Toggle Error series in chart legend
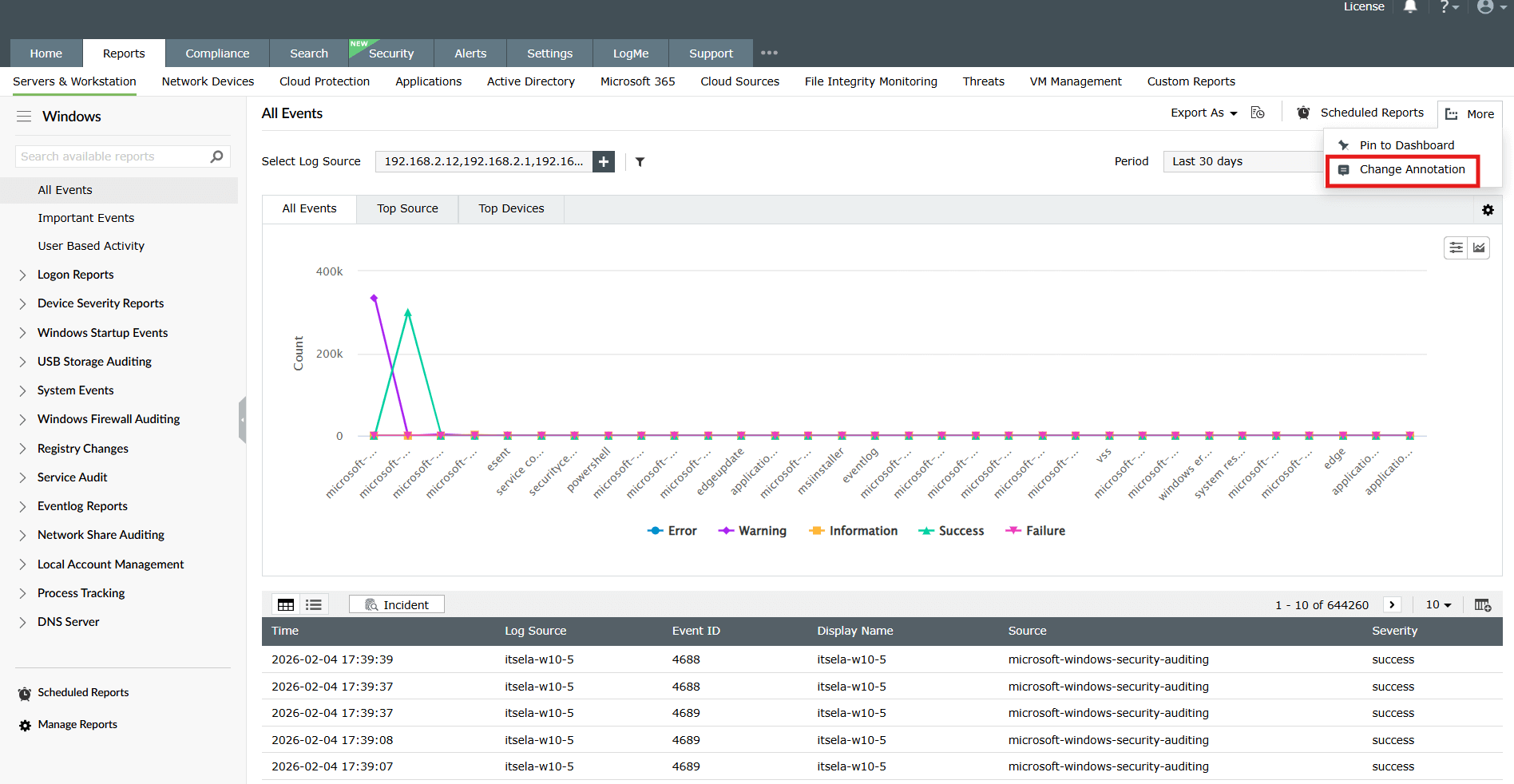Viewport: 1514px width, 784px height. pos(672,531)
